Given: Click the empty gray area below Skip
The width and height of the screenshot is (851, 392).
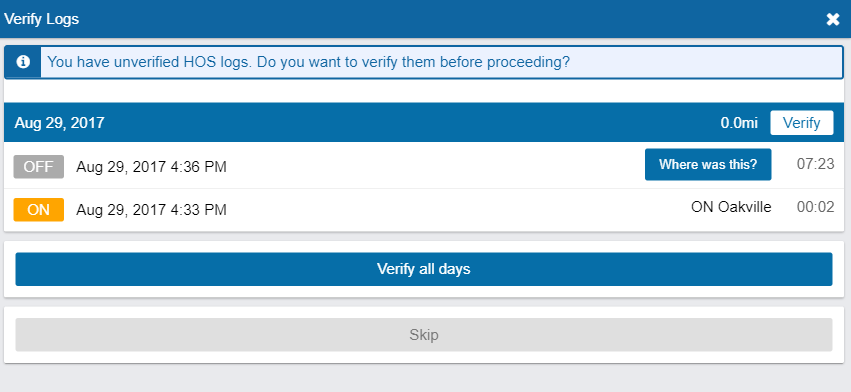Looking at the screenshot, I should (x=426, y=378).
